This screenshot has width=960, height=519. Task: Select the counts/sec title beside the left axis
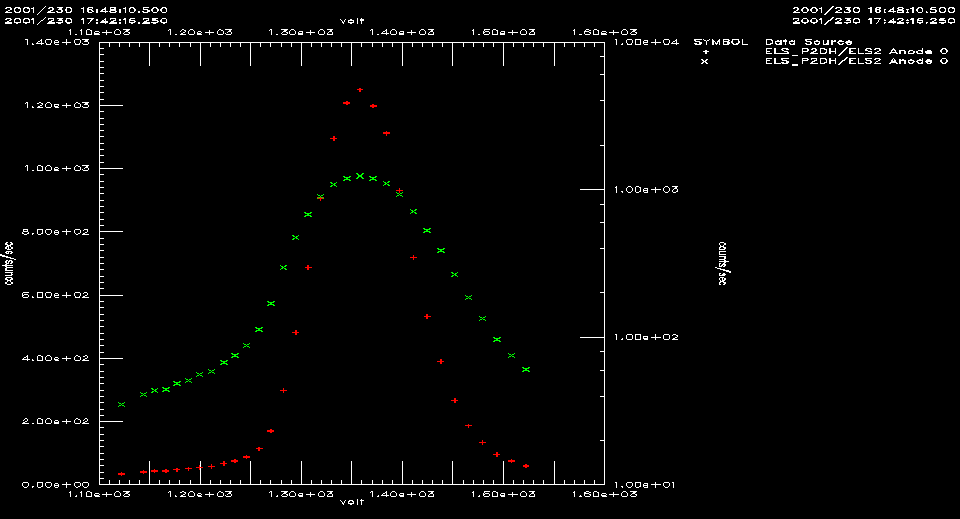coord(9,263)
